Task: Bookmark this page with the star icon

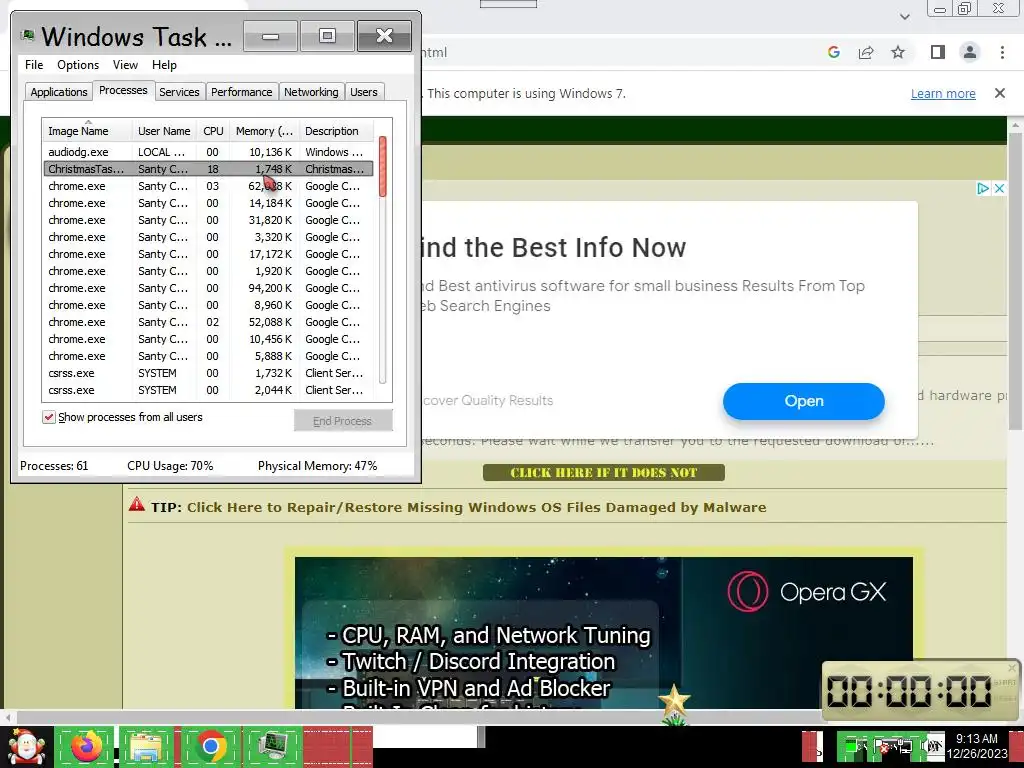Action: click(x=898, y=52)
